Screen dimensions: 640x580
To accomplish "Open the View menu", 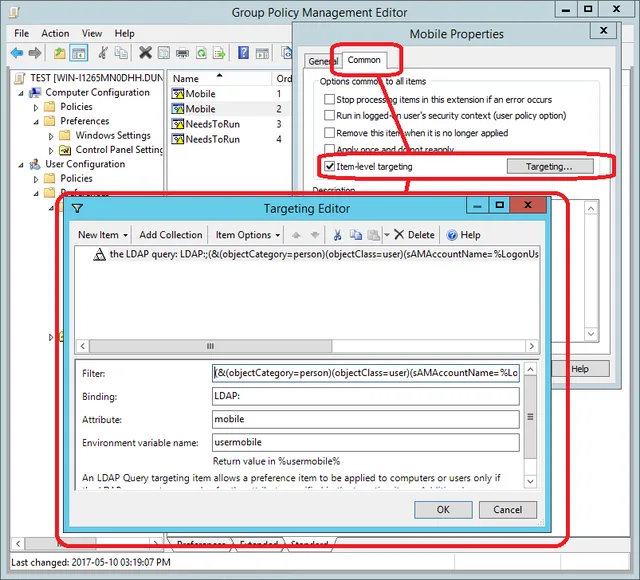I will [92, 33].
